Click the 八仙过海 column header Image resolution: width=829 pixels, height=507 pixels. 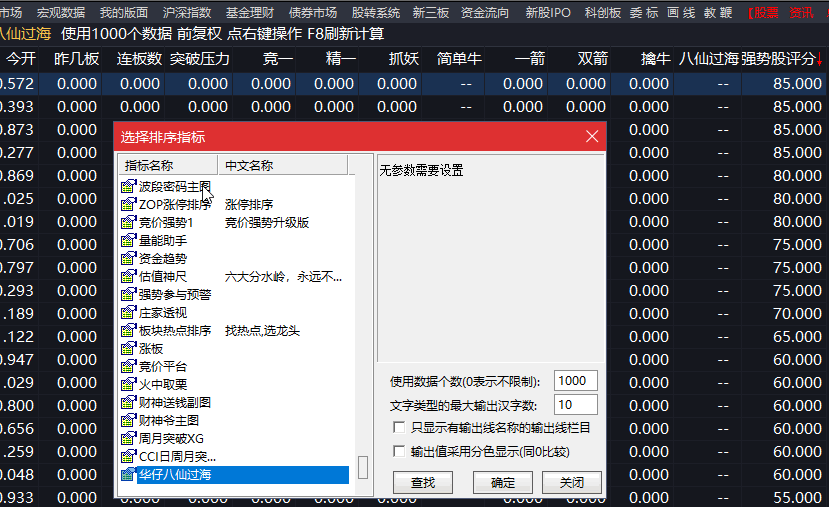tap(708, 58)
